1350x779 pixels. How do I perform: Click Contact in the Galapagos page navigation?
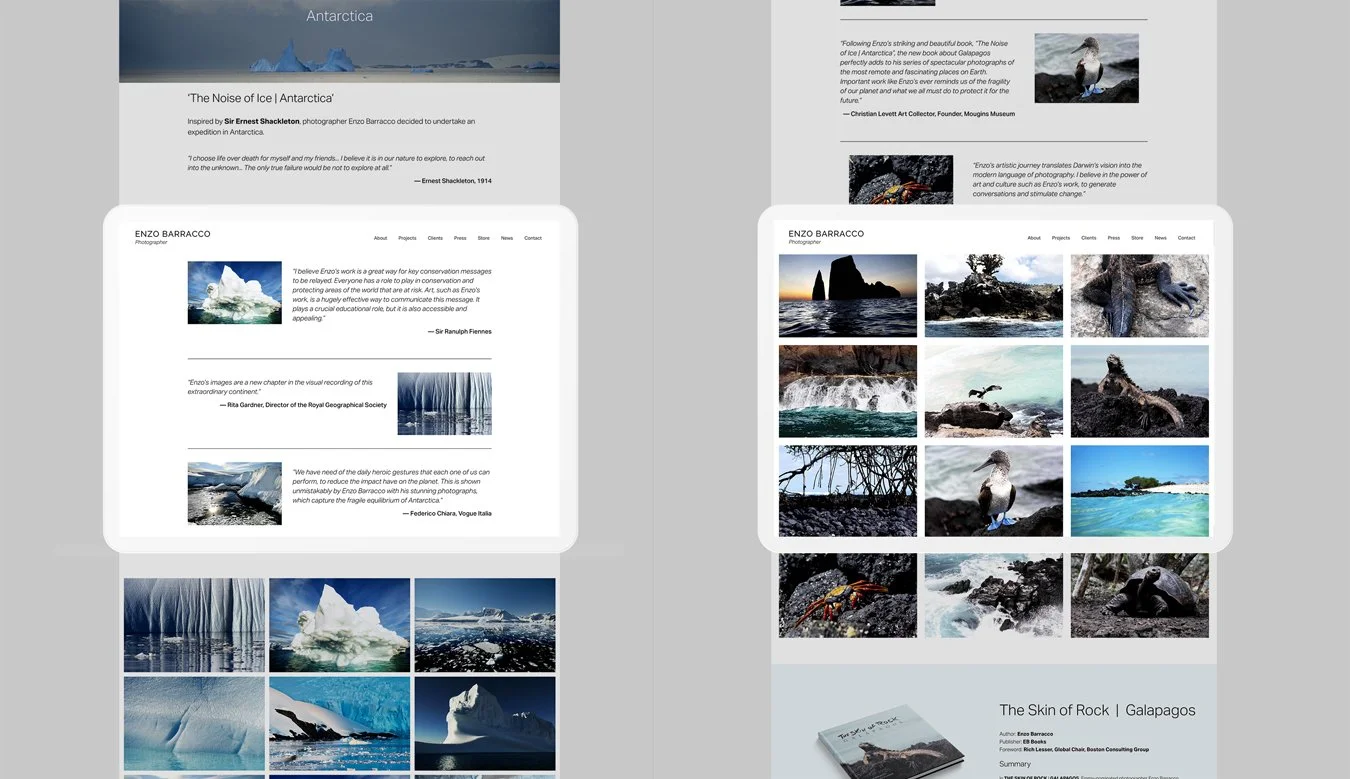click(1186, 238)
